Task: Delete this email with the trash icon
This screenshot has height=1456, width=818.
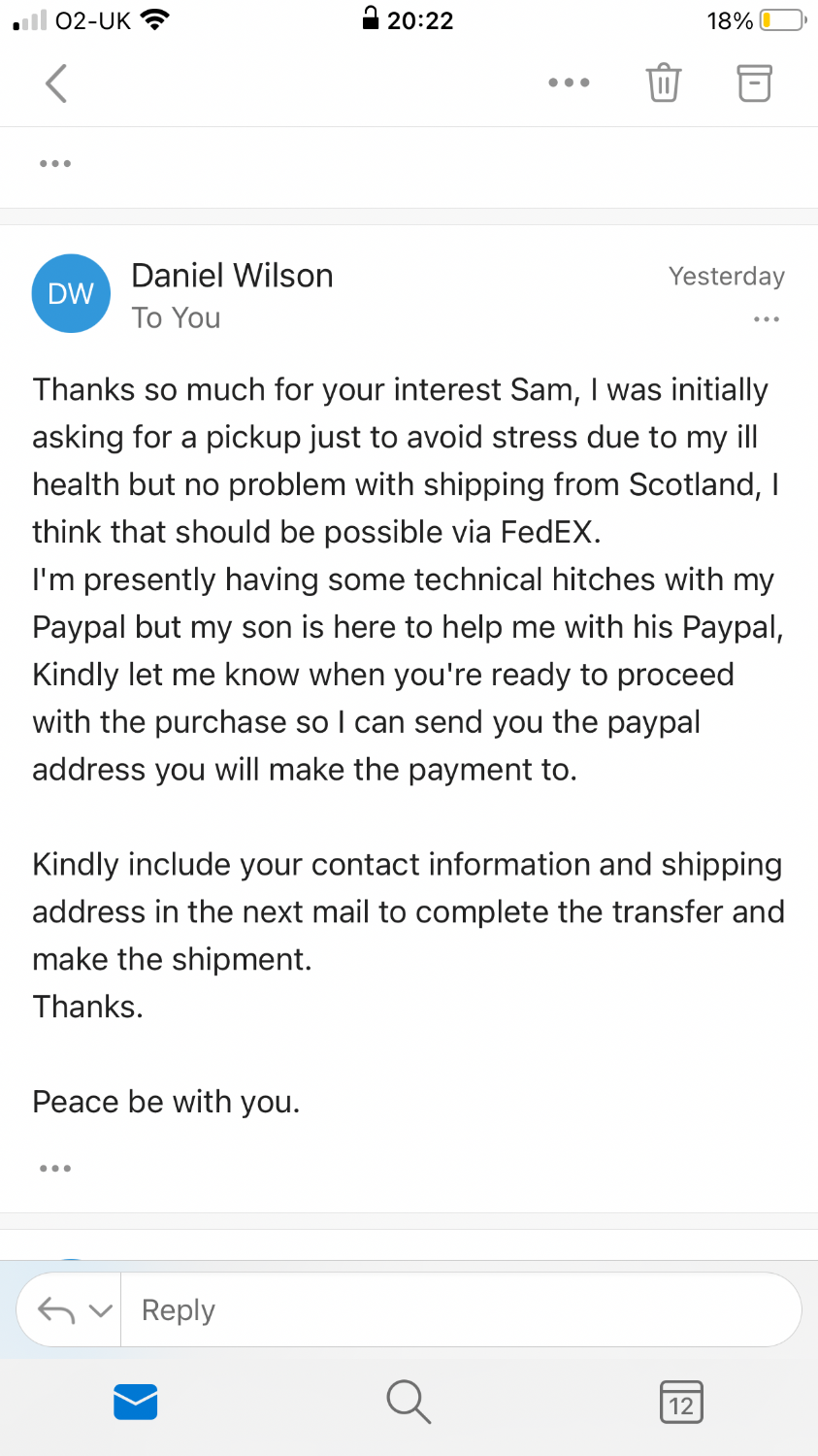Action: click(664, 83)
